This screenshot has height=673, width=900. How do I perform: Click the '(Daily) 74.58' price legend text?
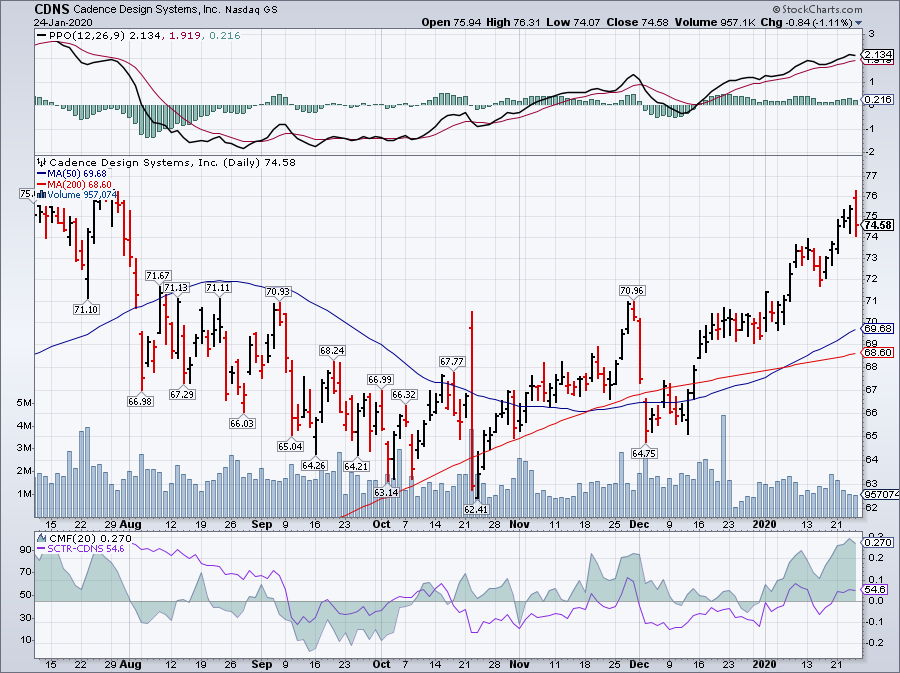[259, 162]
